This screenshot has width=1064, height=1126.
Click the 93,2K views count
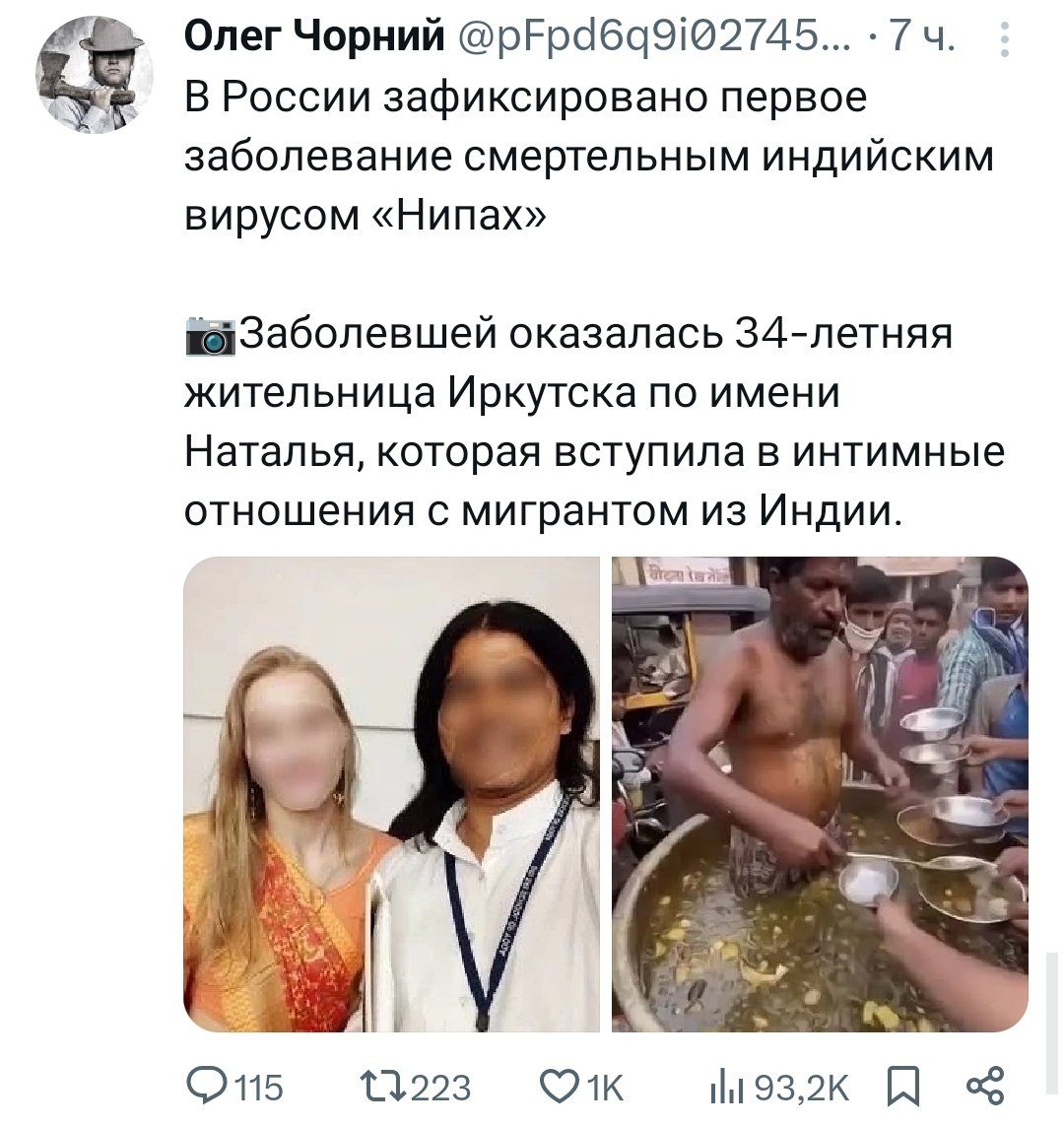click(802, 1088)
